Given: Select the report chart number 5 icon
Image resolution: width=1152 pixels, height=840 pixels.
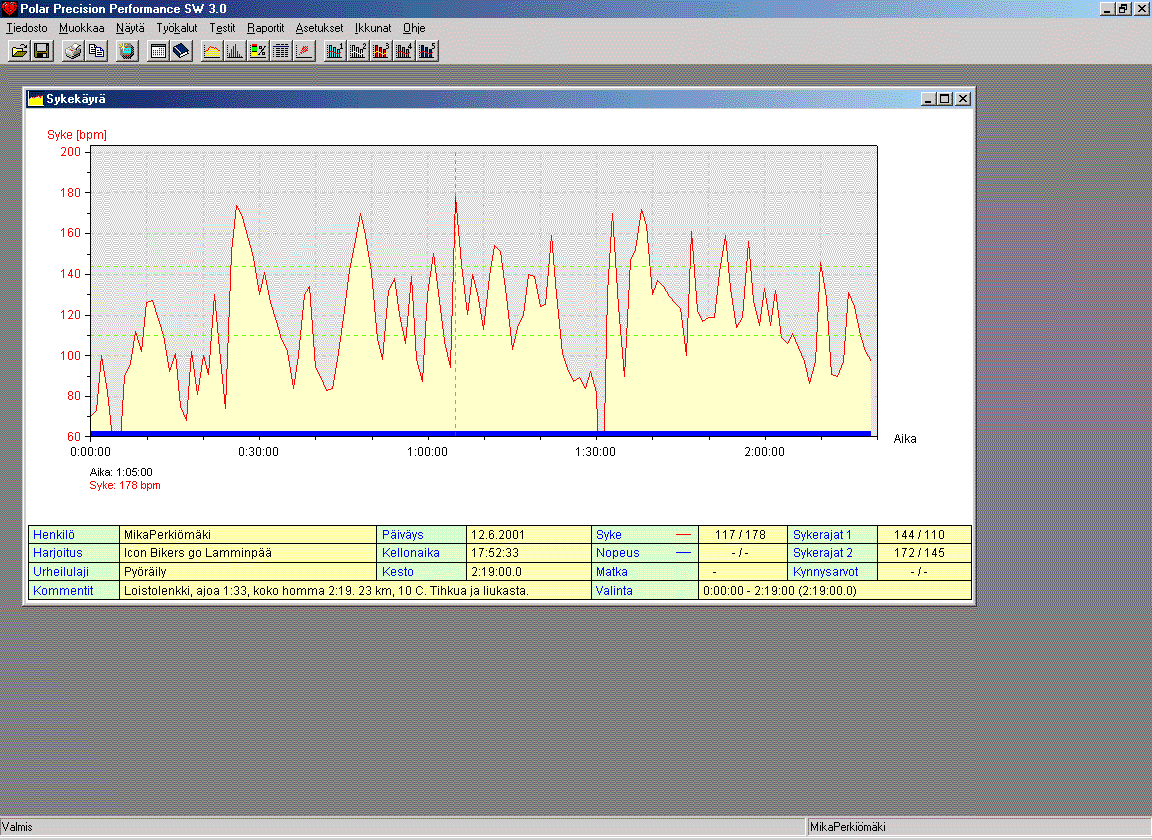Looking at the screenshot, I should [x=427, y=51].
